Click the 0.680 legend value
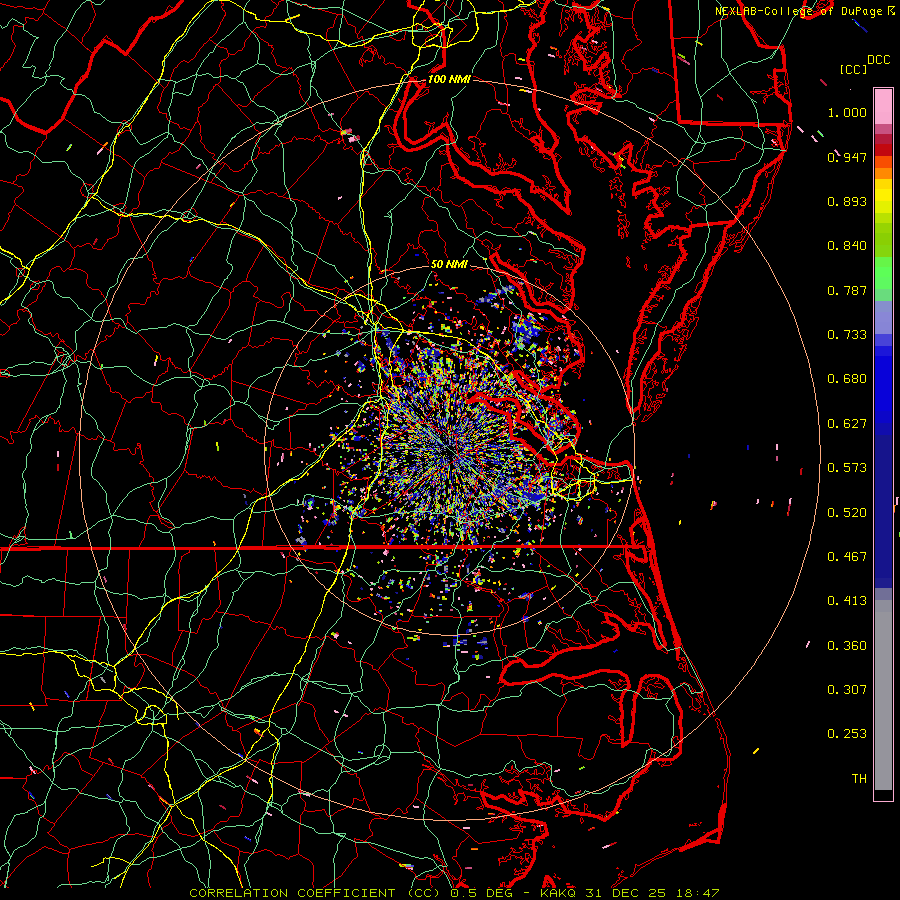Viewport: 900px width, 900px height. (847, 379)
